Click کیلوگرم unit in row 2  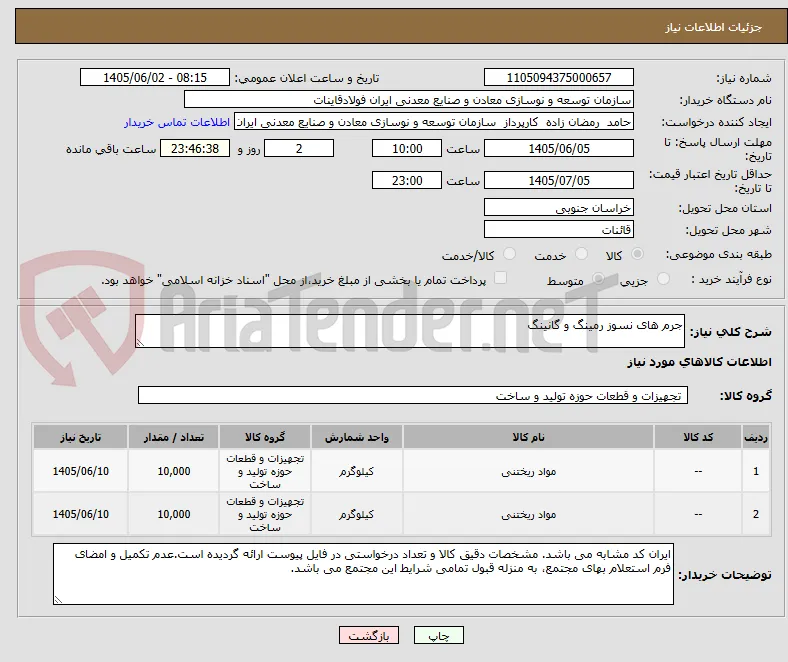(356, 514)
